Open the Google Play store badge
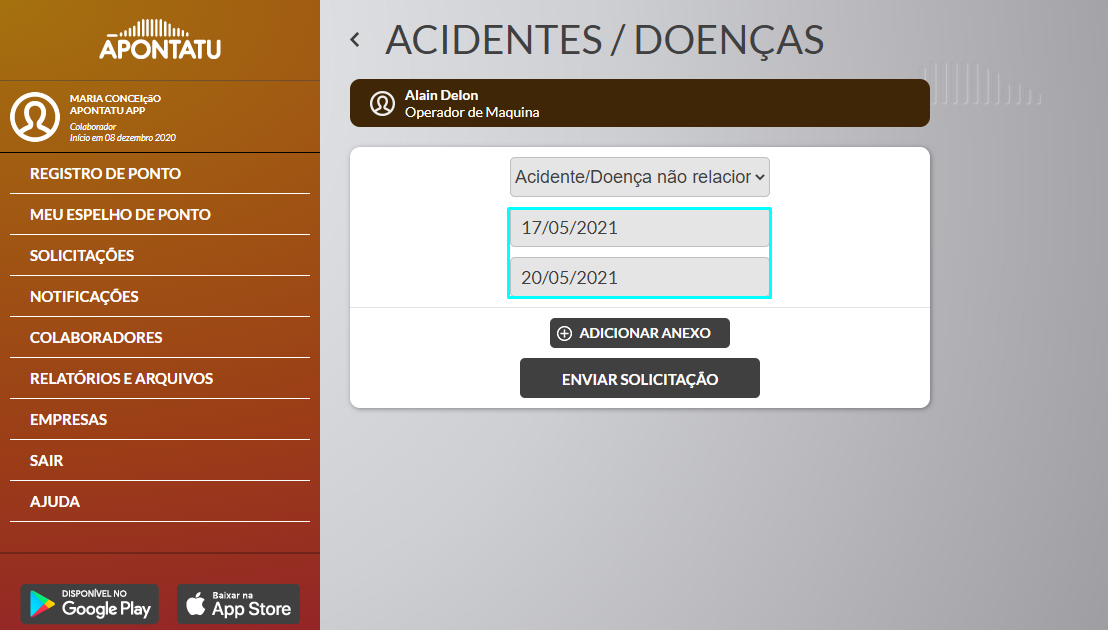 (x=90, y=604)
